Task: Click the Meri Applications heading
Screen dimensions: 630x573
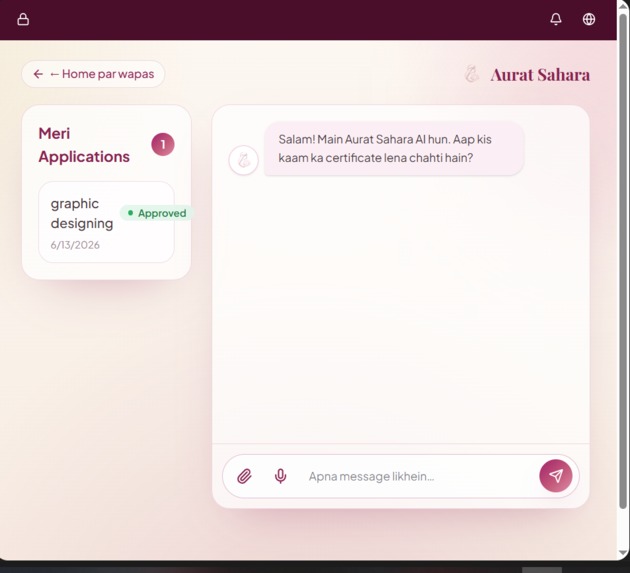Action: 84,145
